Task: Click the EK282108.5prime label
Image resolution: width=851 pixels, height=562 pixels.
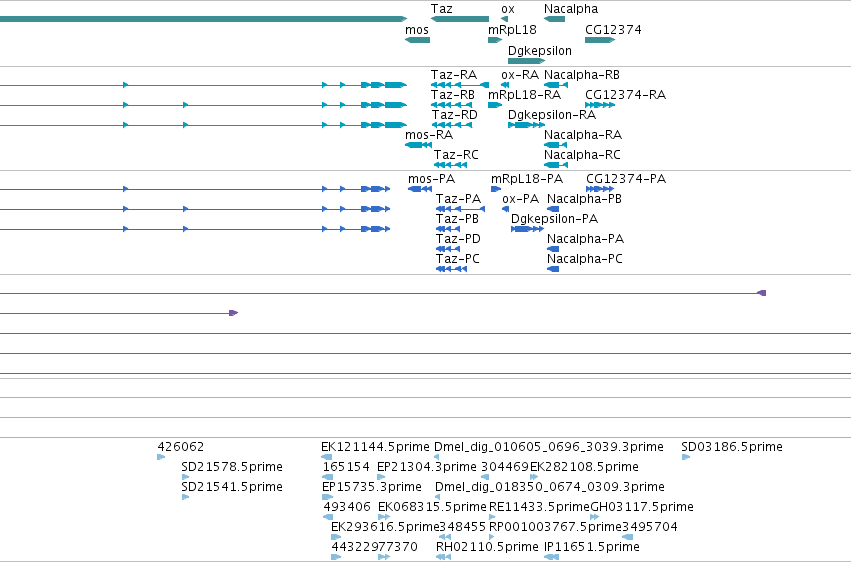Action: [584, 467]
